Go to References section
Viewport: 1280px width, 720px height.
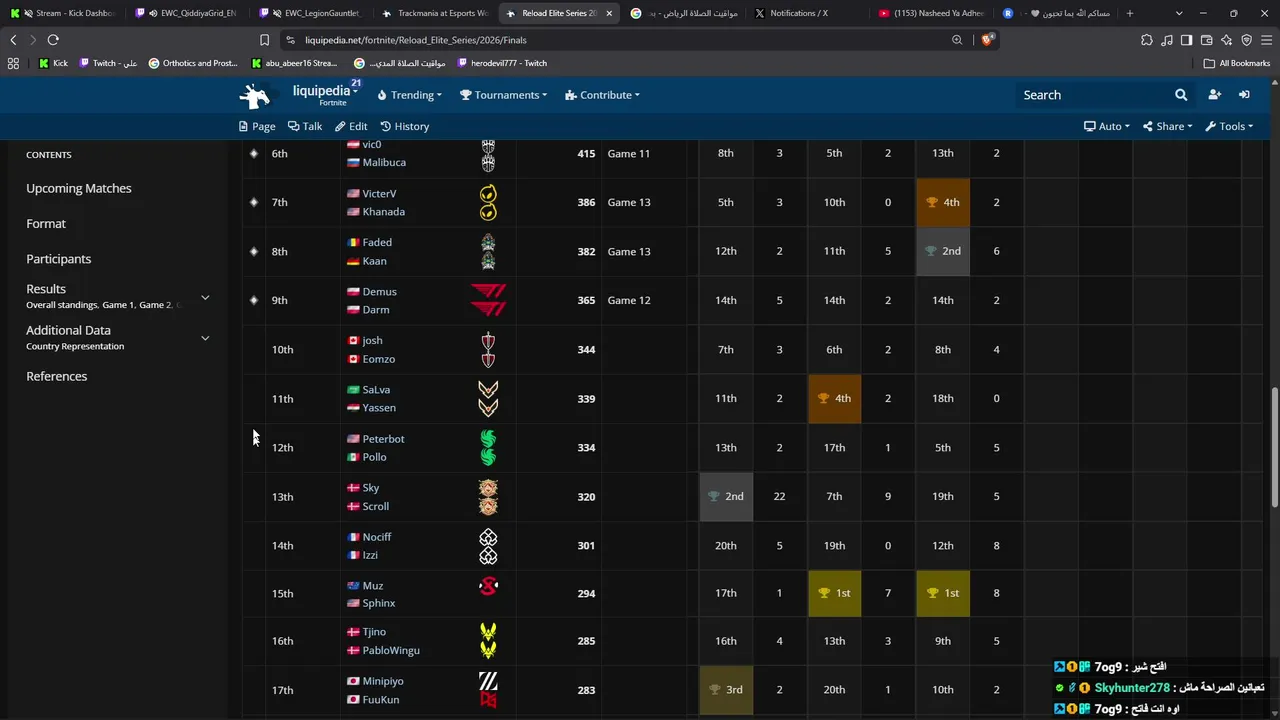click(57, 376)
